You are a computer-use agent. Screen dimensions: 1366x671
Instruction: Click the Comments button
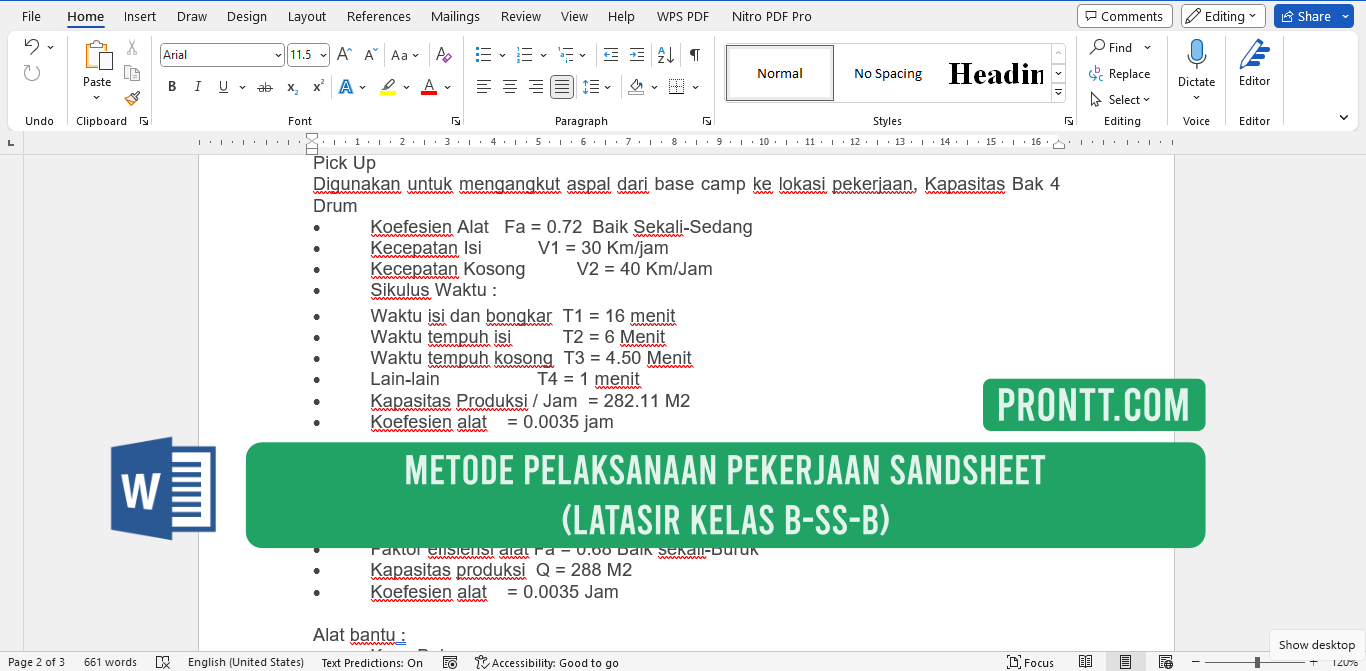click(1125, 16)
